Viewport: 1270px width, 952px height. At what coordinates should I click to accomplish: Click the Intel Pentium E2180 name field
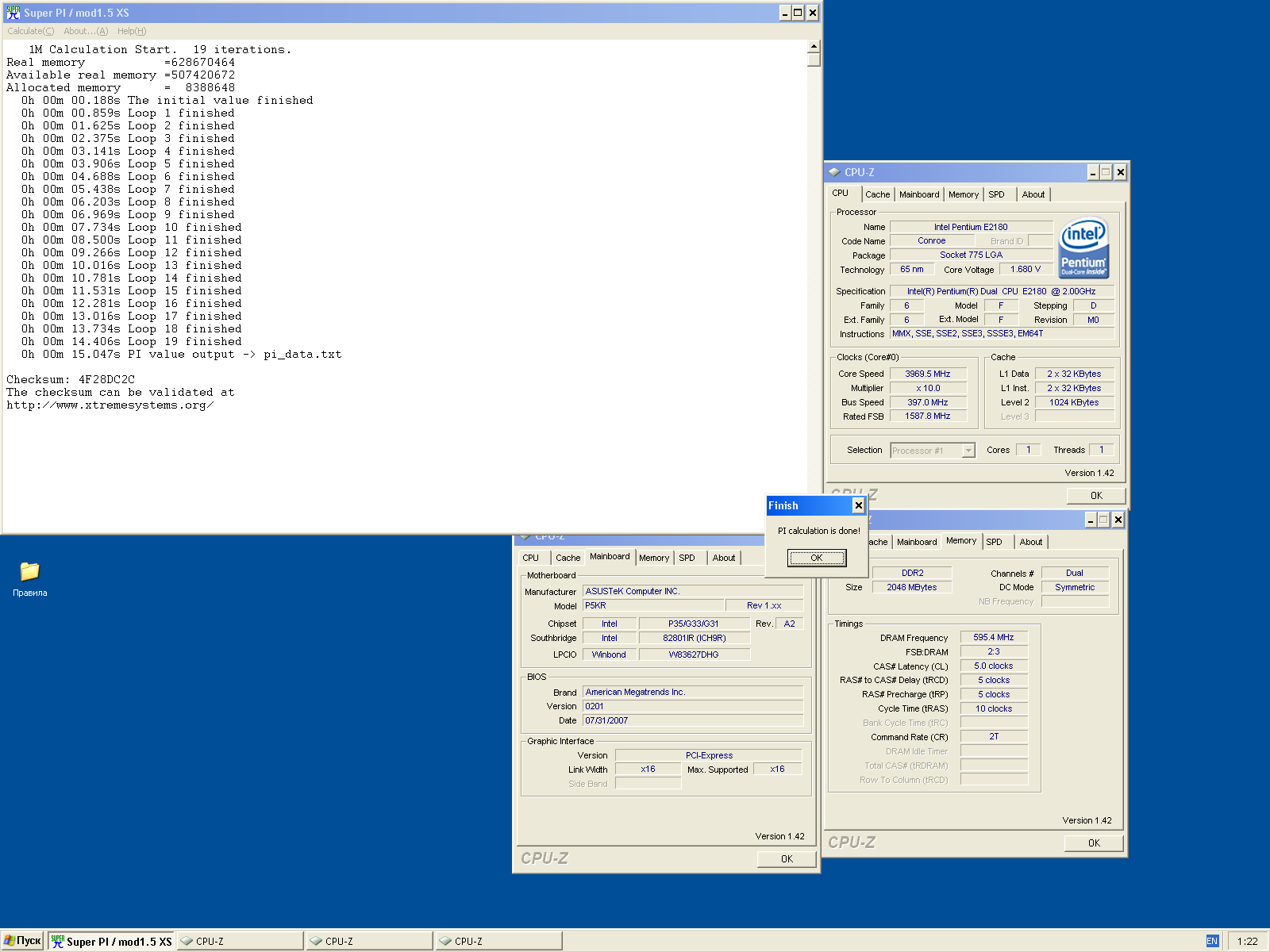(971, 227)
